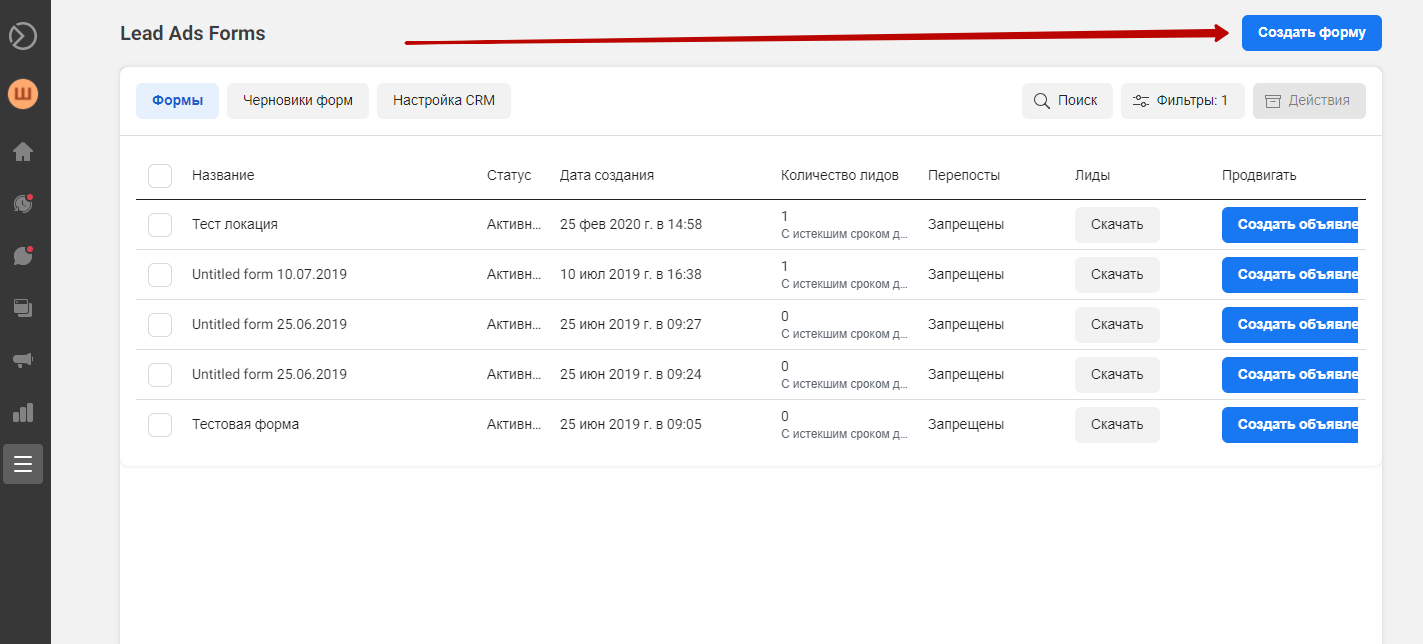Click Запрещены in the Тестовая форма row
Viewport: 1423px width, 644px height.
click(x=966, y=425)
